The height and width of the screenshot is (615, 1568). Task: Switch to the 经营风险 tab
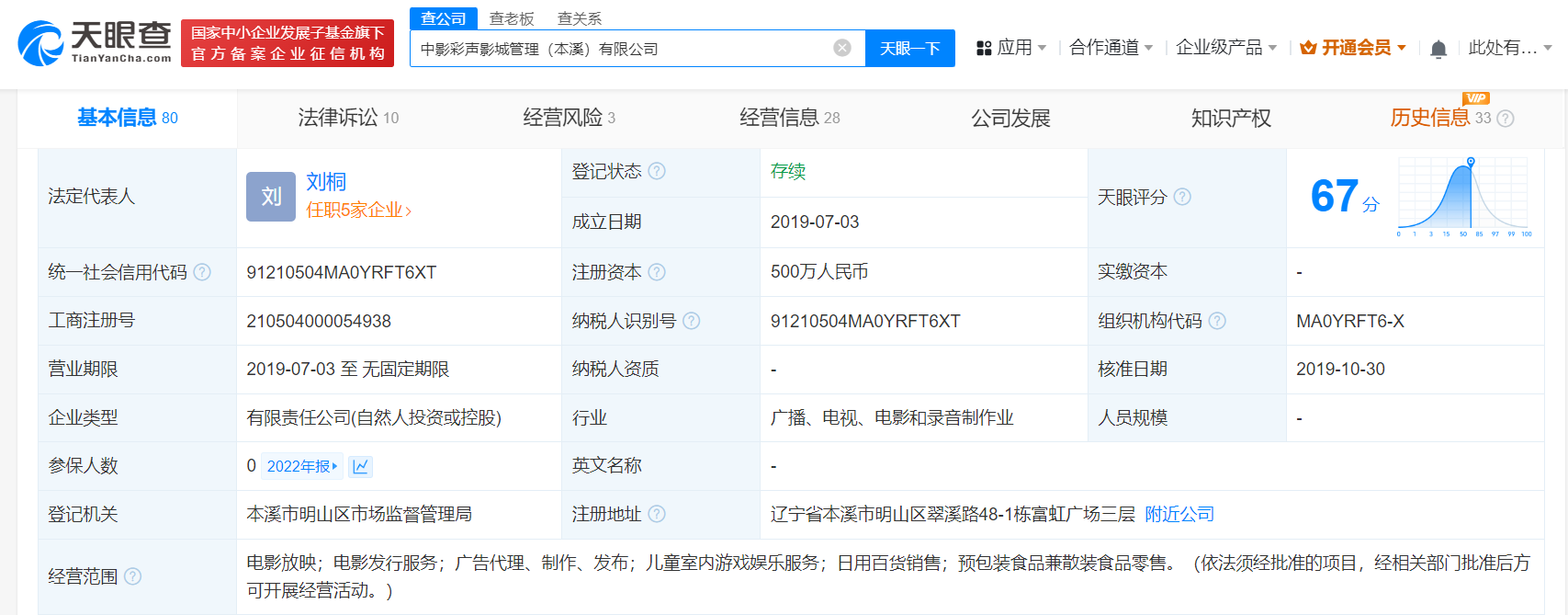[569, 118]
